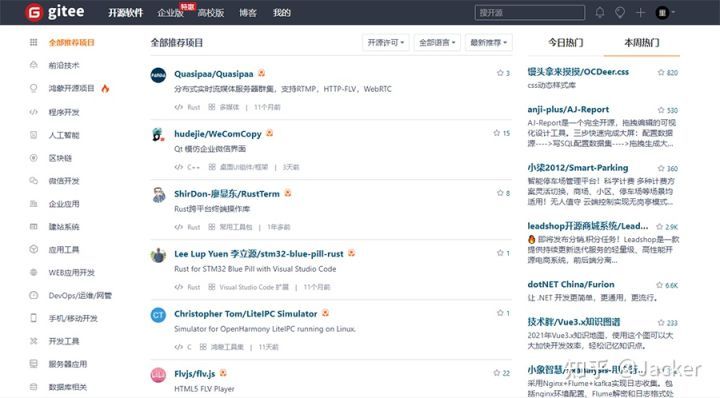
Task: Click the 人工智能 sidebar icon
Action: pyautogui.click(x=34, y=135)
